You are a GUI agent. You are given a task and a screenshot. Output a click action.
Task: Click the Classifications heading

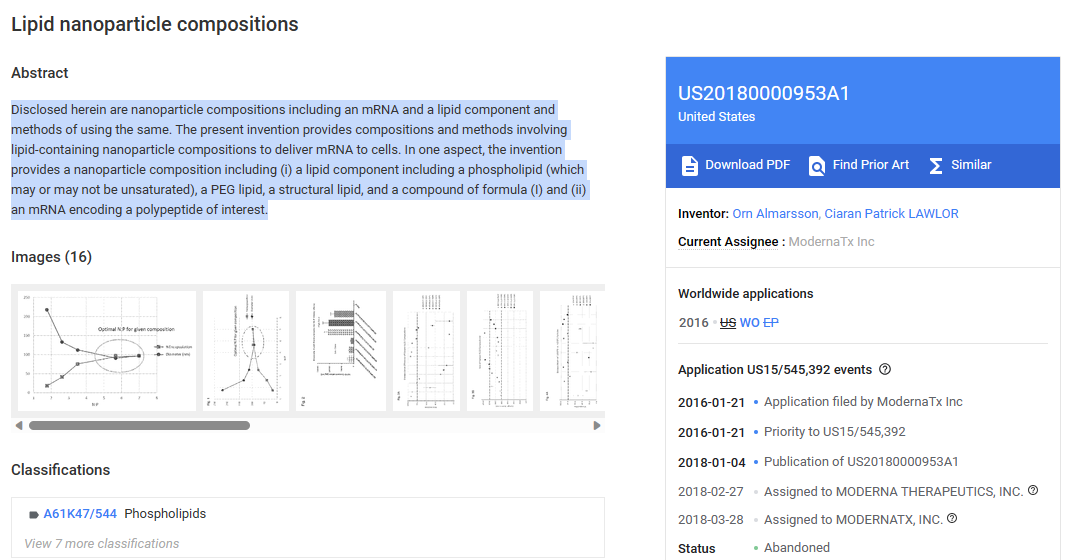pyautogui.click(x=61, y=470)
